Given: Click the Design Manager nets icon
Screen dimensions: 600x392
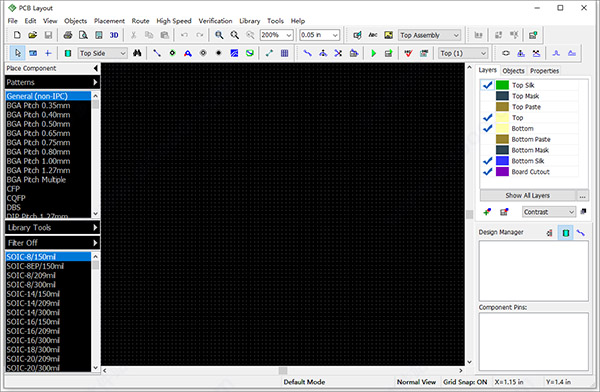Looking at the screenshot, I should point(581,233).
